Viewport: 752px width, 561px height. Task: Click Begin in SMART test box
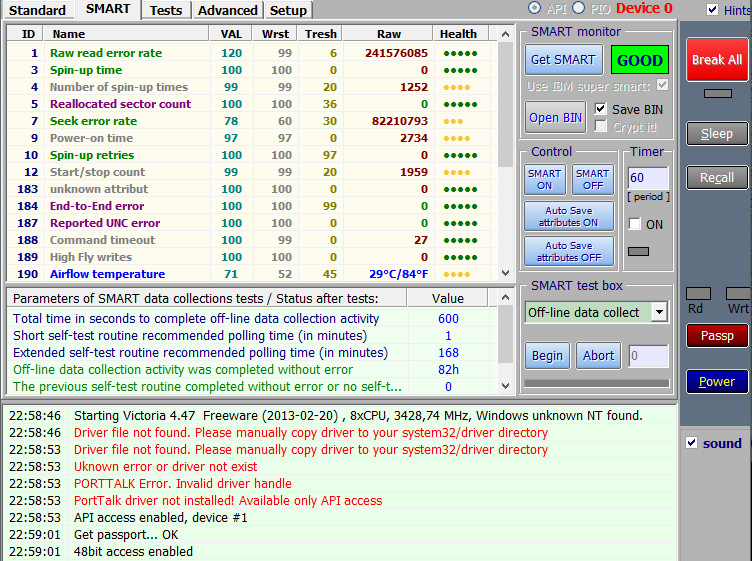pyautogui.click(x=547, y=356)
